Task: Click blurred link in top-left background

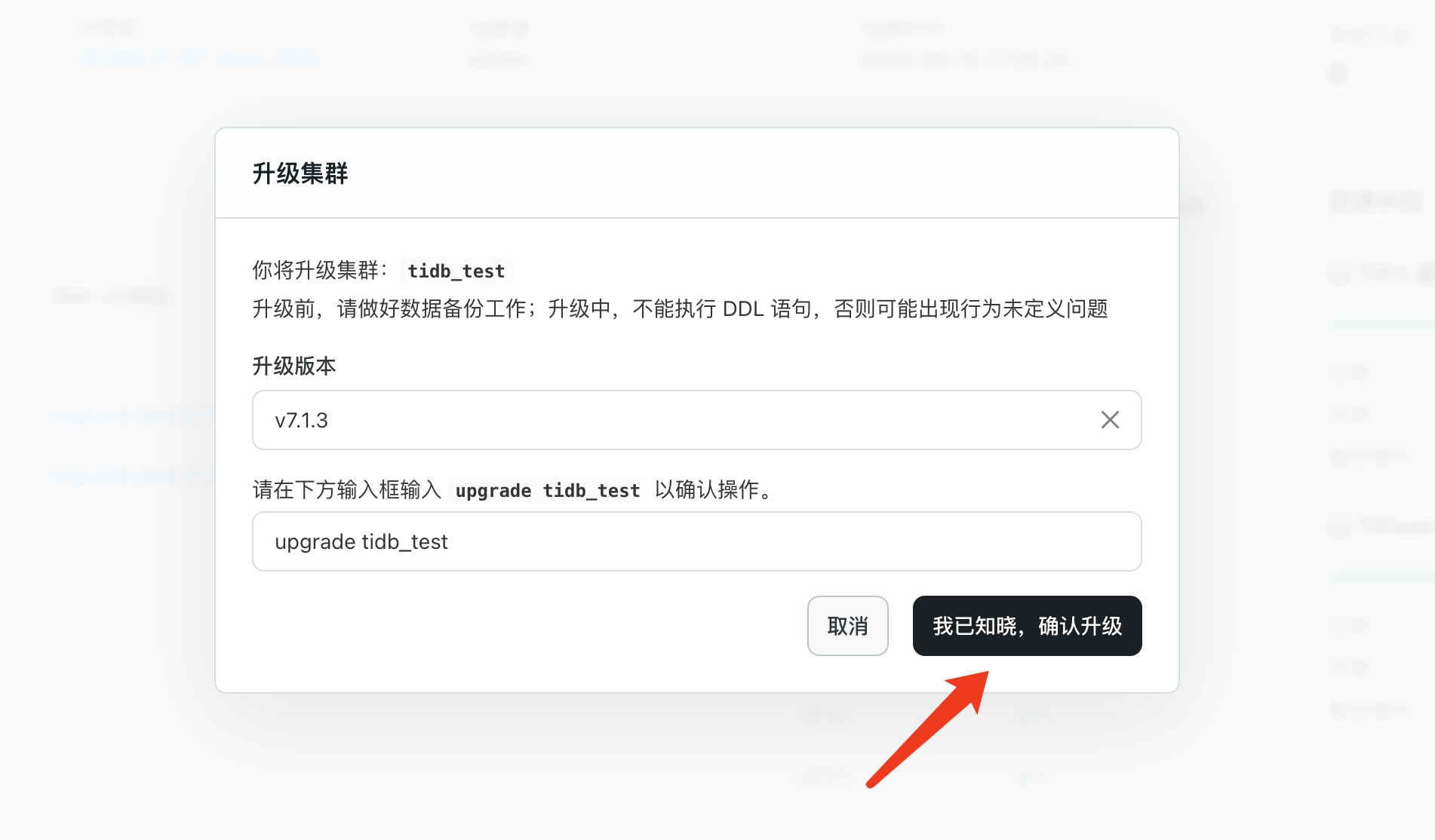Action: 199,58
